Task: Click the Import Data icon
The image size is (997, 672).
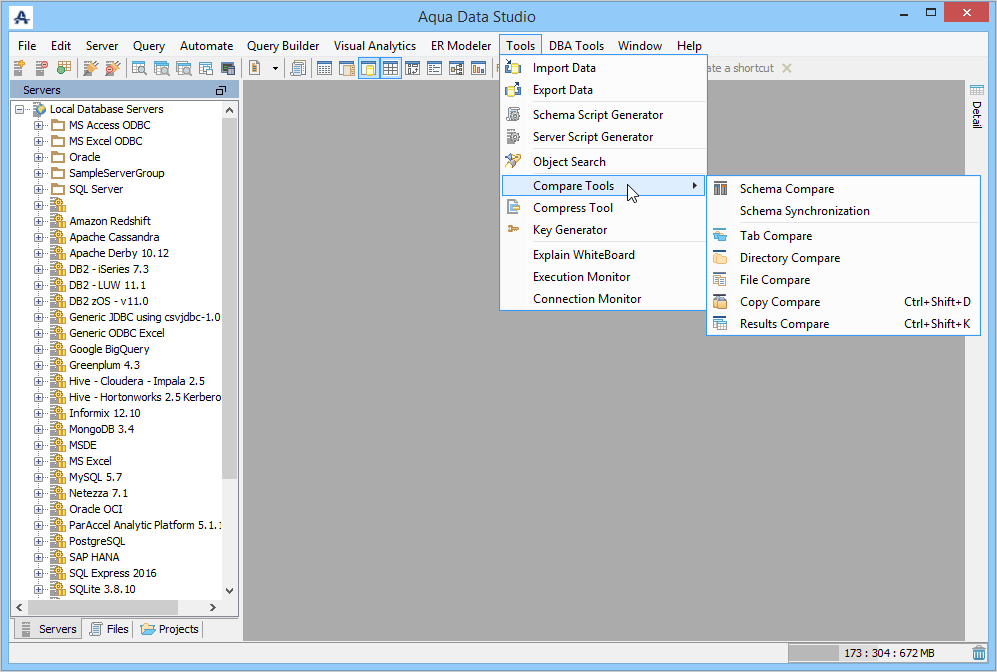Action: pos(513,67)
